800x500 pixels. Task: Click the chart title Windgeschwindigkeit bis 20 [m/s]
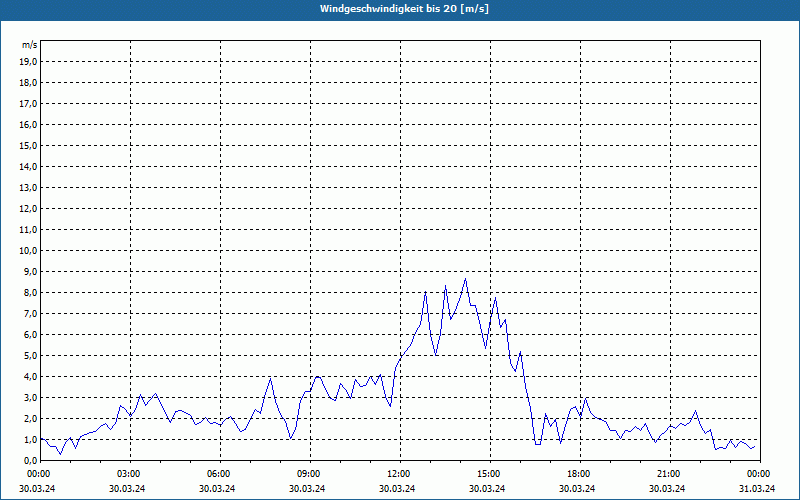click(x=404, y=9)
